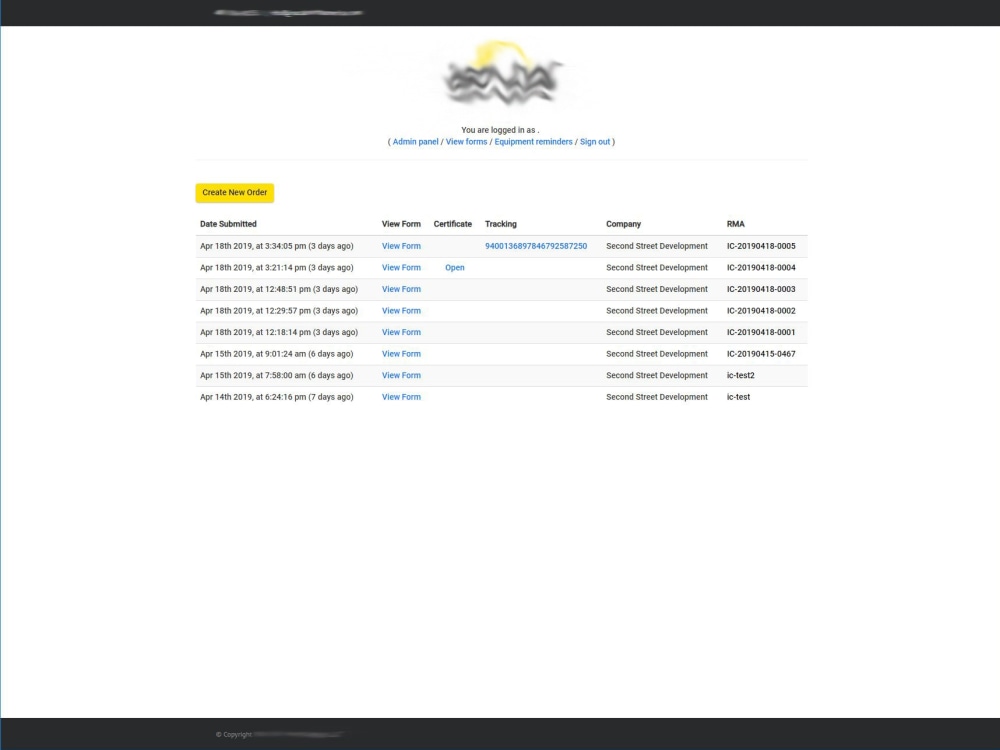Select date Apr 18th 2019 at 3:21:14 pm
The width and height of the screenshot is (1000, 750).
(277, 268)
